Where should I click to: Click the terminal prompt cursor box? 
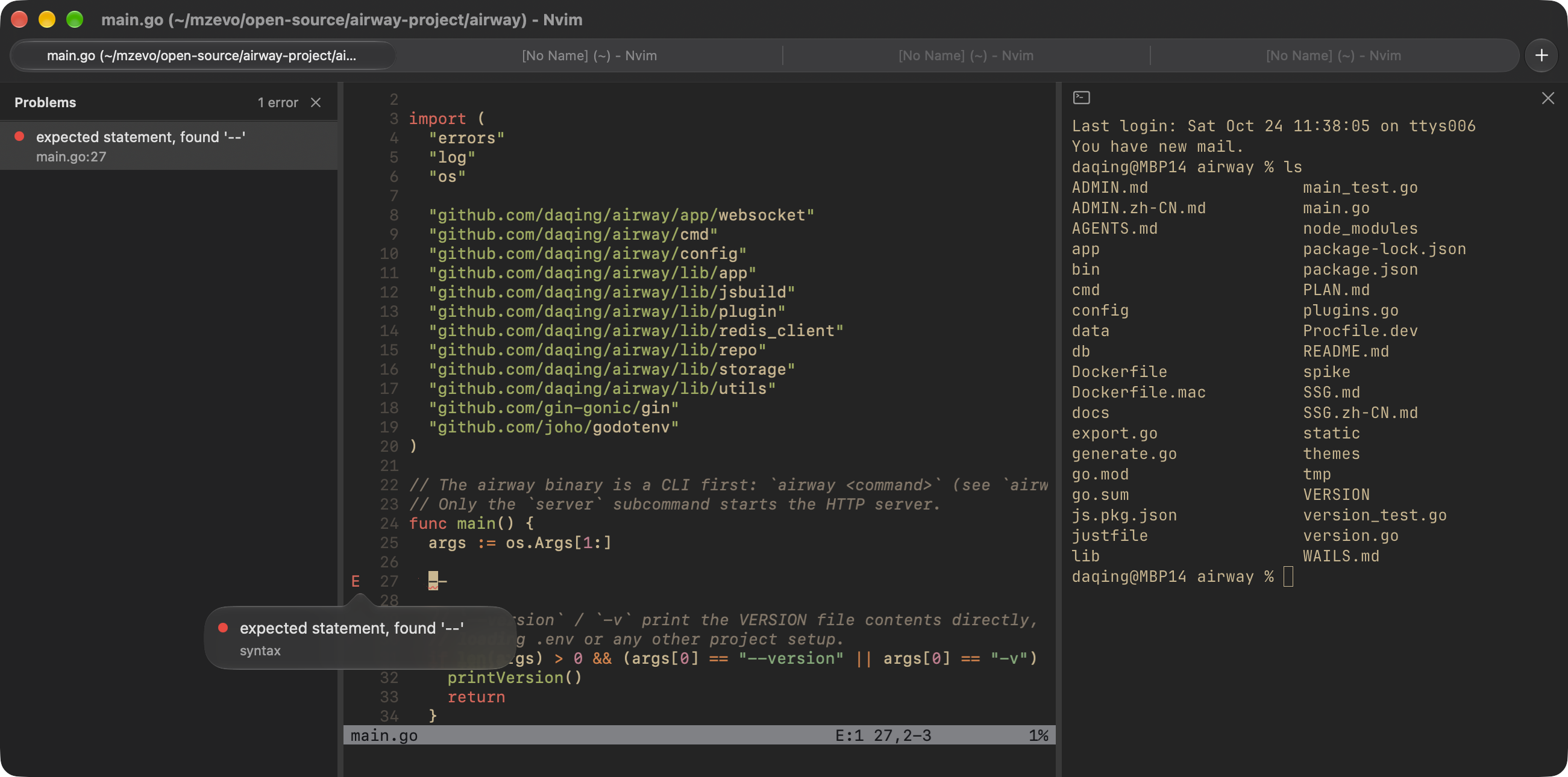click(x=1288, y=576)
